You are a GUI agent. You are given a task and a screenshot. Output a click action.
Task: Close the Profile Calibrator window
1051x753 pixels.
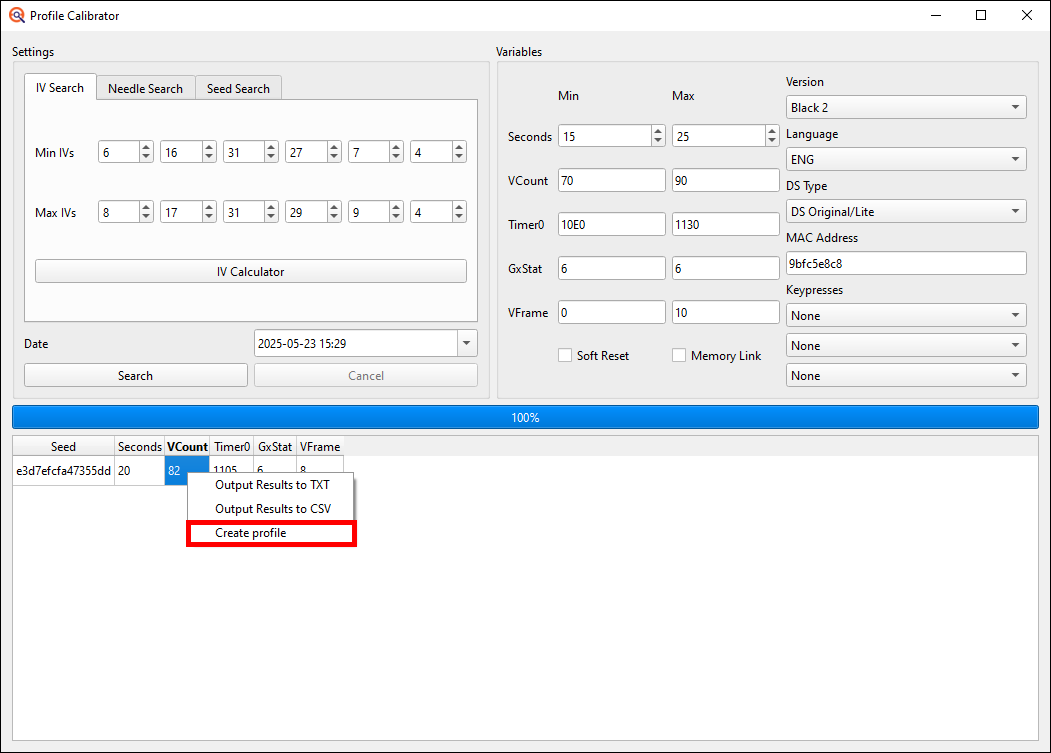pos(1027,15)
